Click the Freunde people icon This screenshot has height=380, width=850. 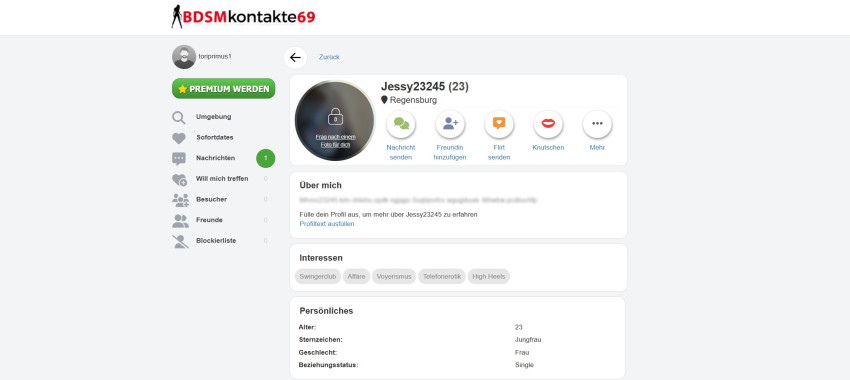click(x=180, y=221)
